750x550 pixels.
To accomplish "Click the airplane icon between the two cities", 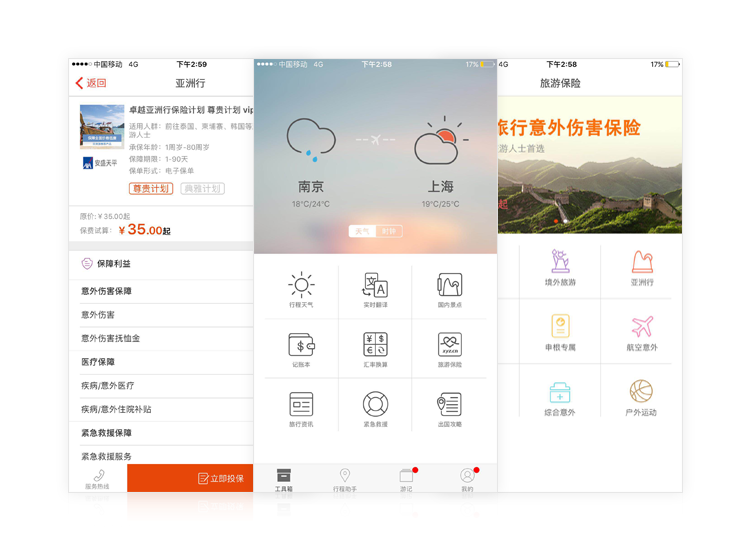I will coord(375,140).
